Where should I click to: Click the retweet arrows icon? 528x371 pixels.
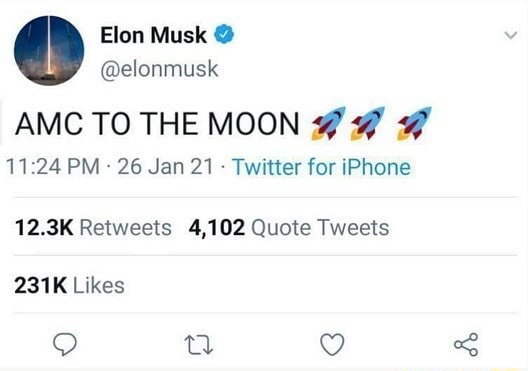199,345
